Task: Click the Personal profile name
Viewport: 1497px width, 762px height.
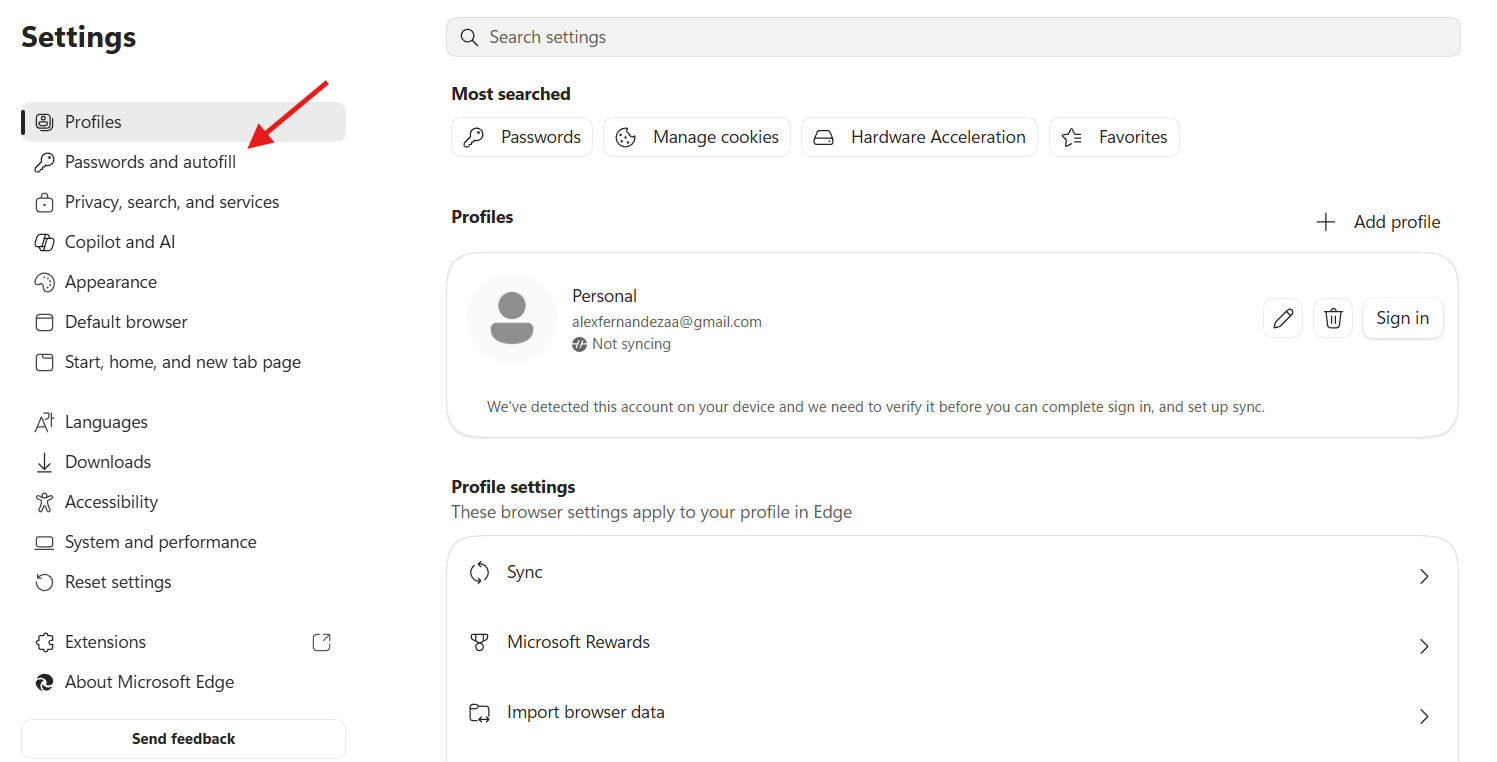Action: pyautogui.click(x=604, y=296)
